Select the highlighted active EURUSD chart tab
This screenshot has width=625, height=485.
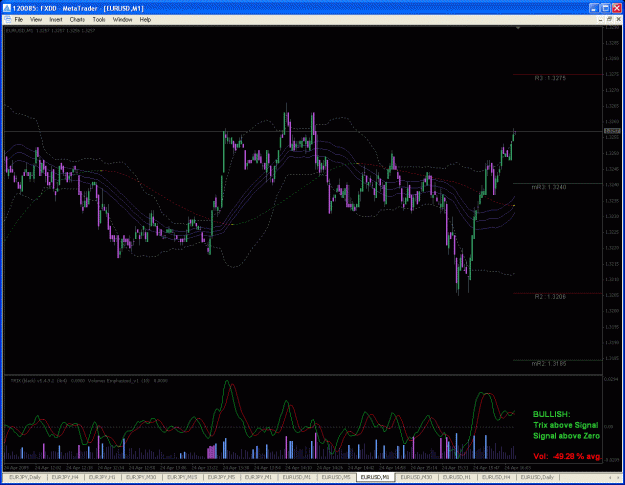(x=375, y=477)
